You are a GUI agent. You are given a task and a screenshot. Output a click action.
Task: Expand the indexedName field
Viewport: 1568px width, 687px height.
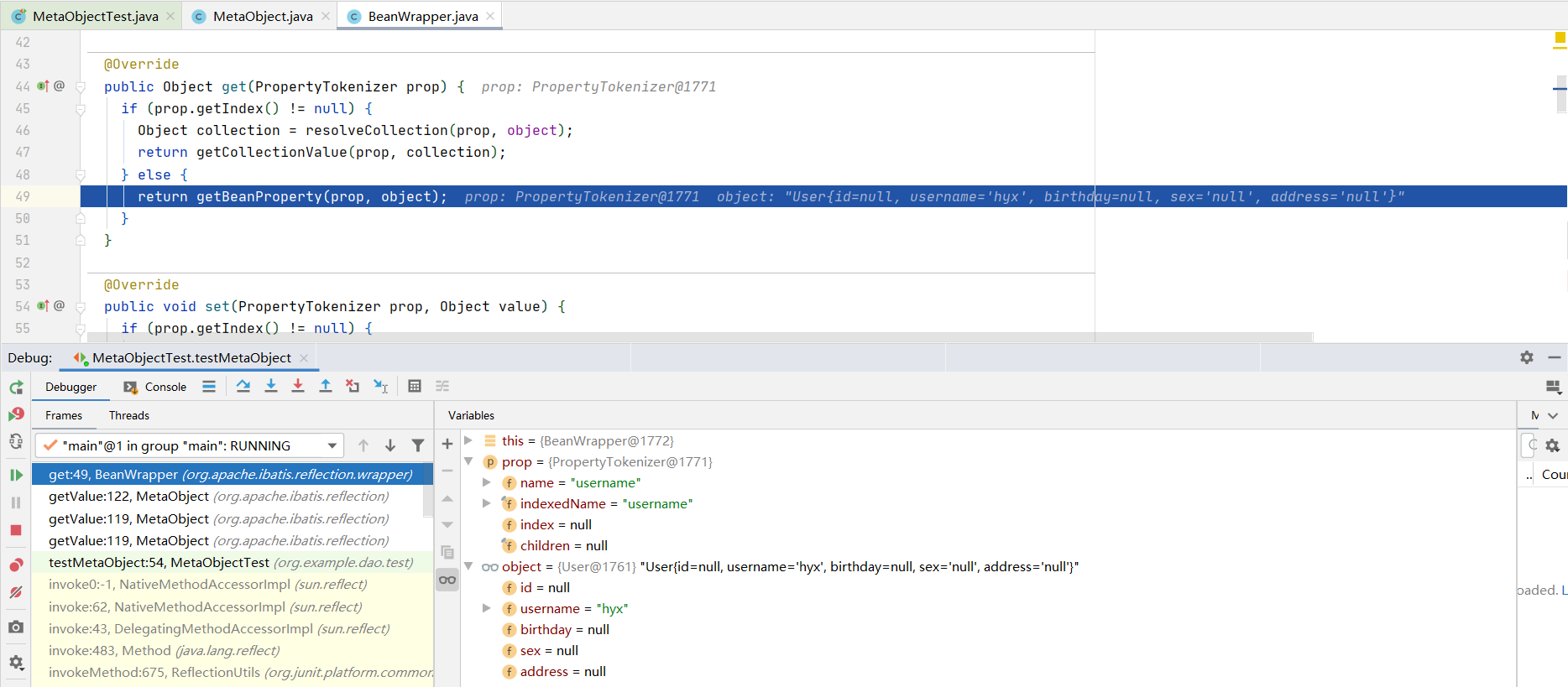(x=487, y=503)
